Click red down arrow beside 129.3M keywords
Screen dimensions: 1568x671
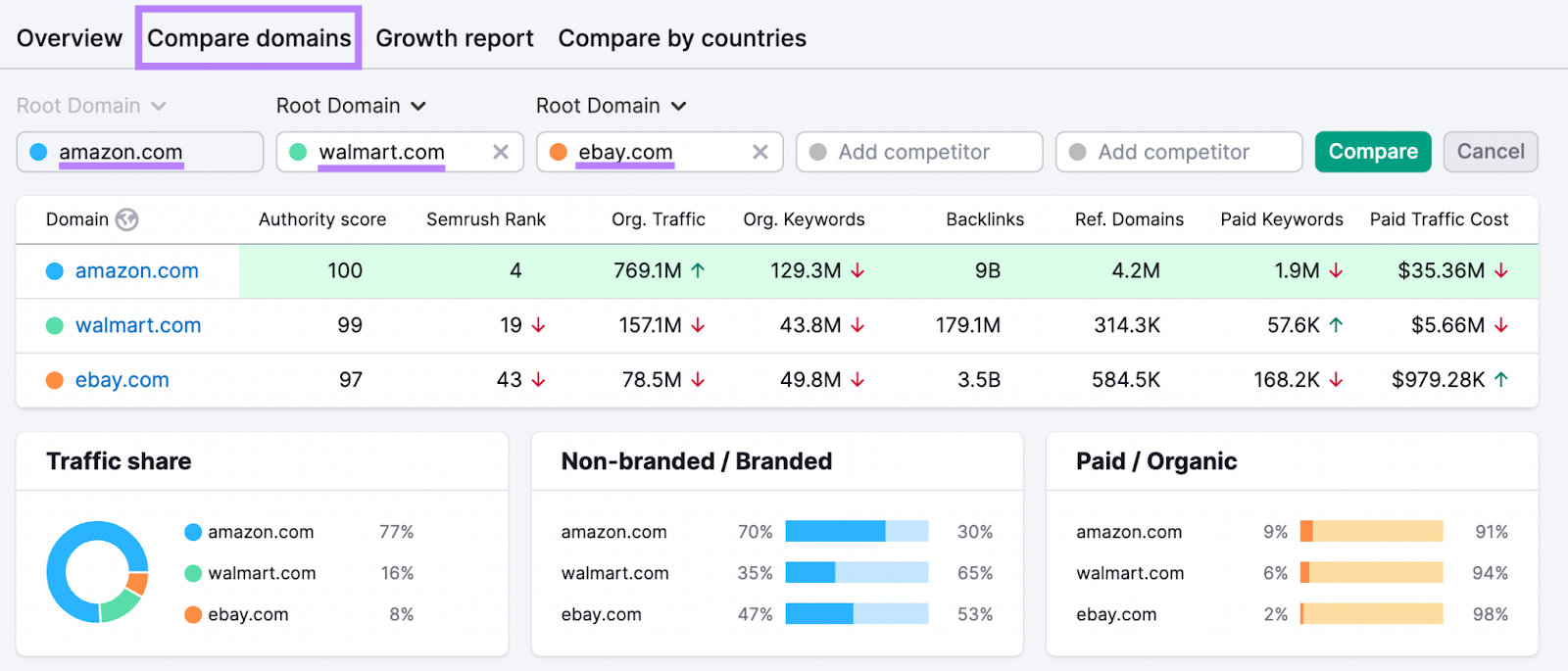[857, 270]
